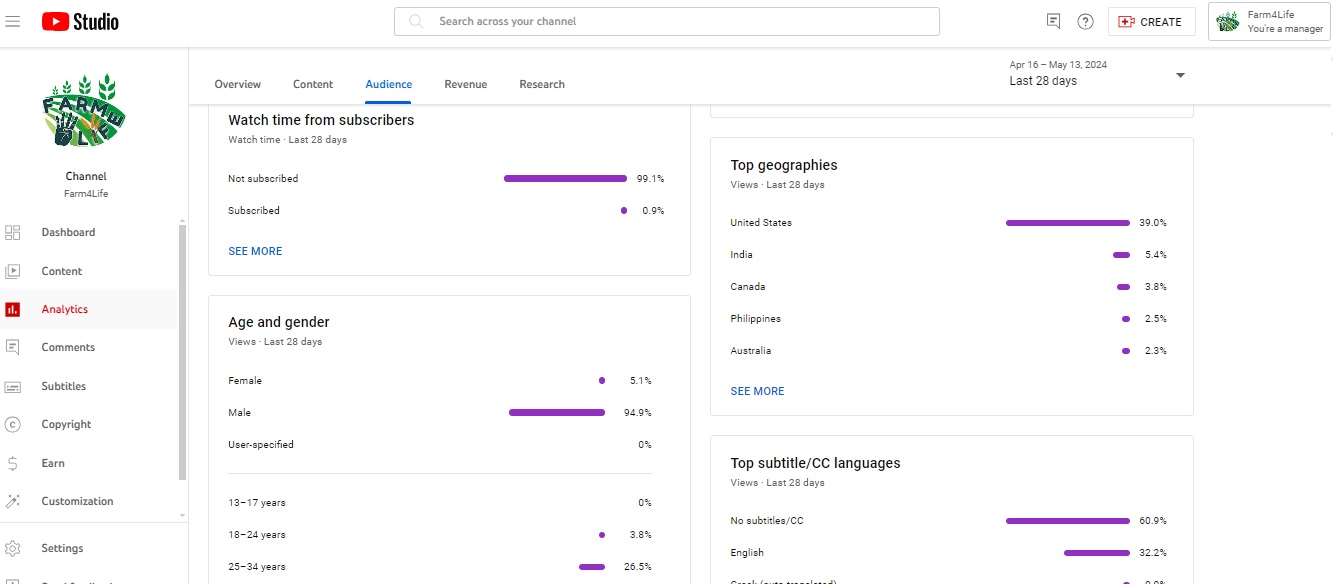Switch to the Revenue tab
Viewport: 1333px width, 584px height.
tap(465, 84)
